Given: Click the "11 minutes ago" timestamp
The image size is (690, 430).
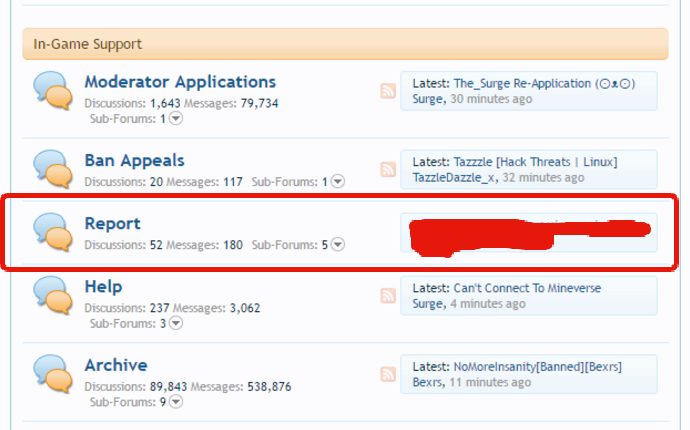Looking at the screenshot, I should tap(490, 382).
